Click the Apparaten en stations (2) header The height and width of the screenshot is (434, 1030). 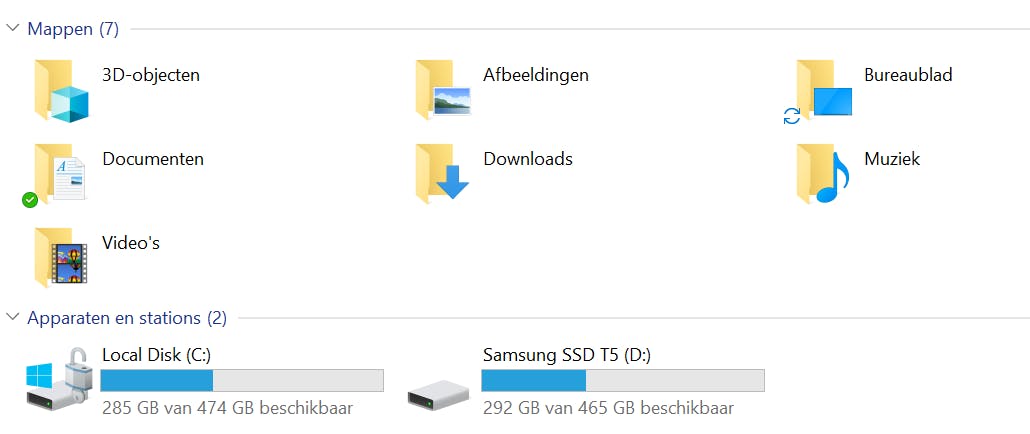click(127, 318)
